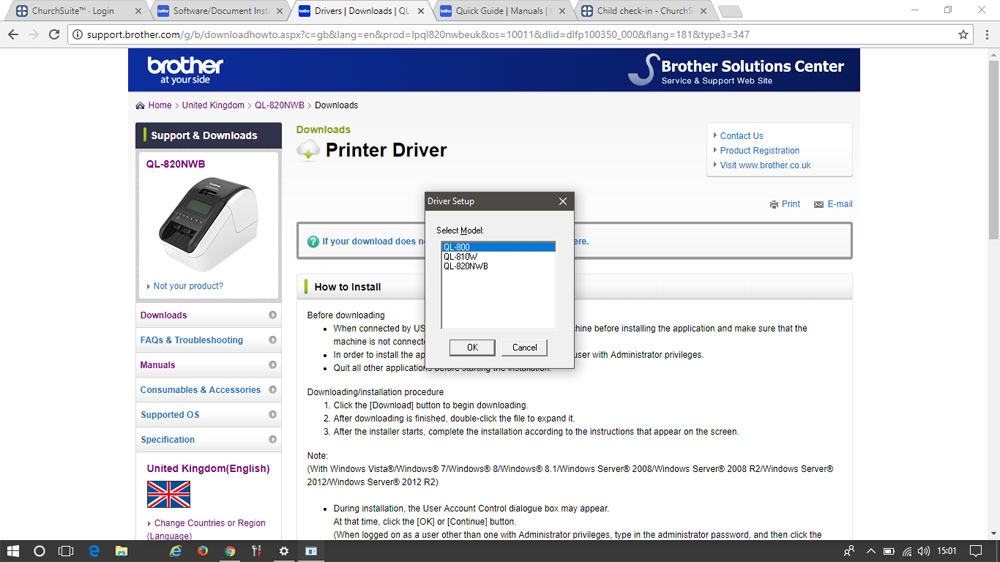Click the browser address bar URL
This screenshot has height=562, width=1000.
click(x=418, y=34)
